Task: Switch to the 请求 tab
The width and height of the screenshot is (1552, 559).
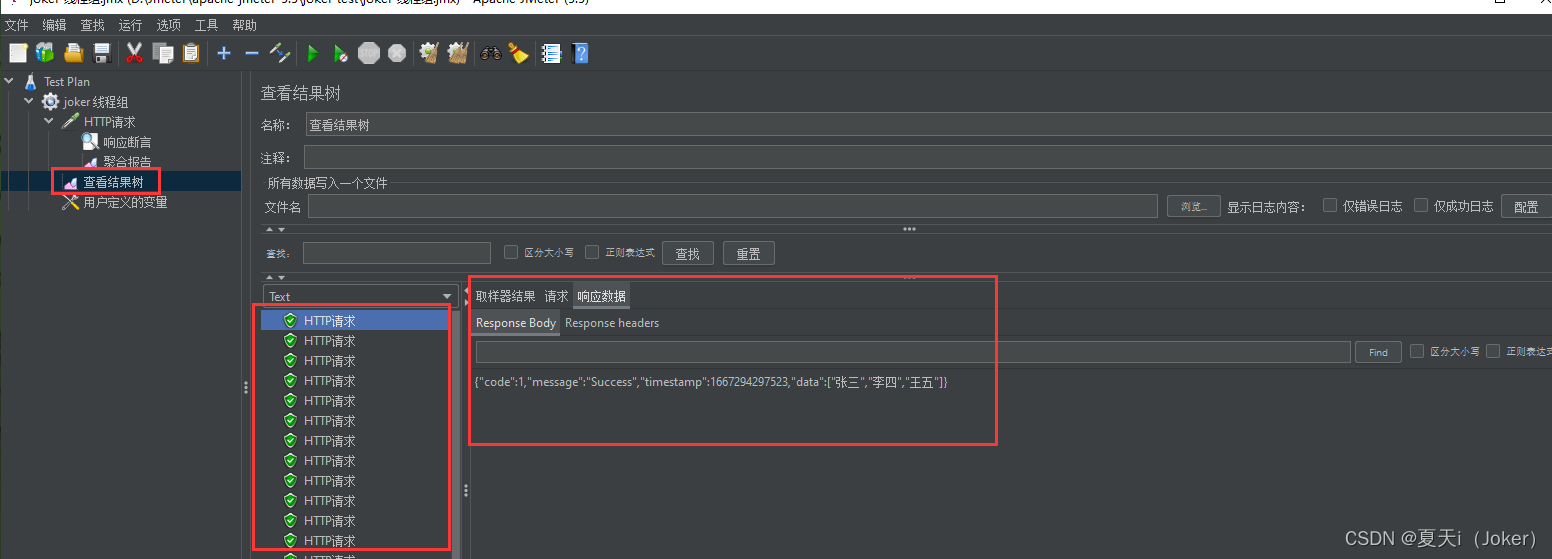Action: (x=556, y=296)
